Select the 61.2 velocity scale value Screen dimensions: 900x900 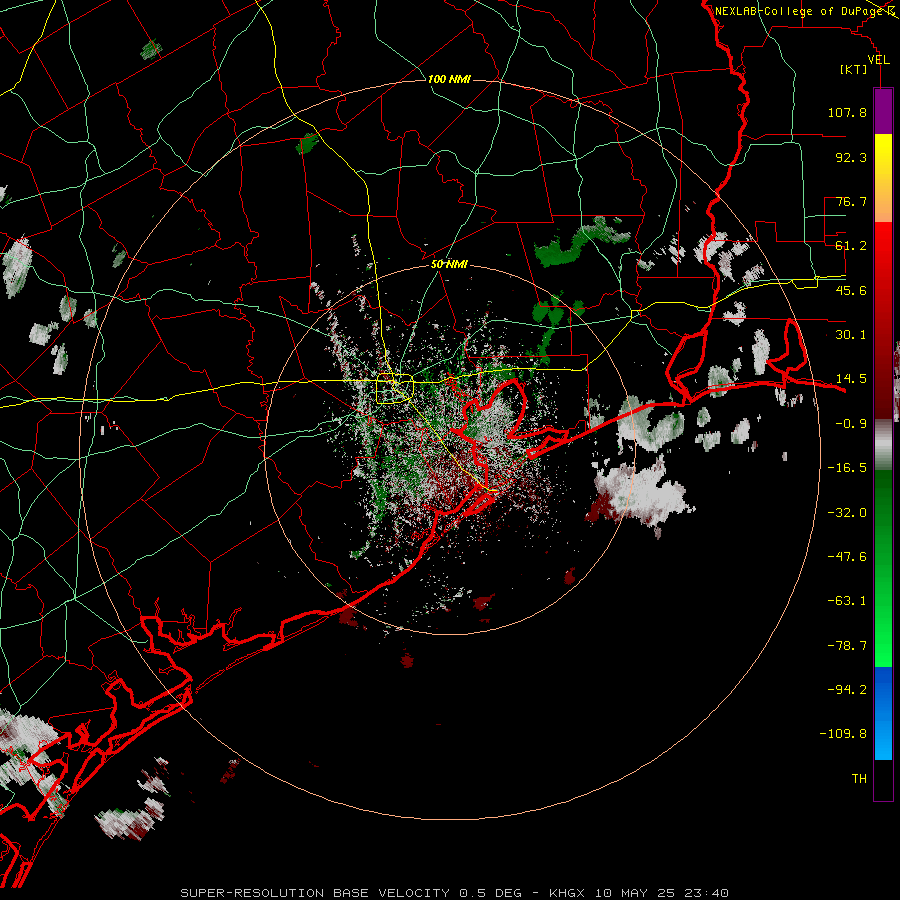coord(851,246)
